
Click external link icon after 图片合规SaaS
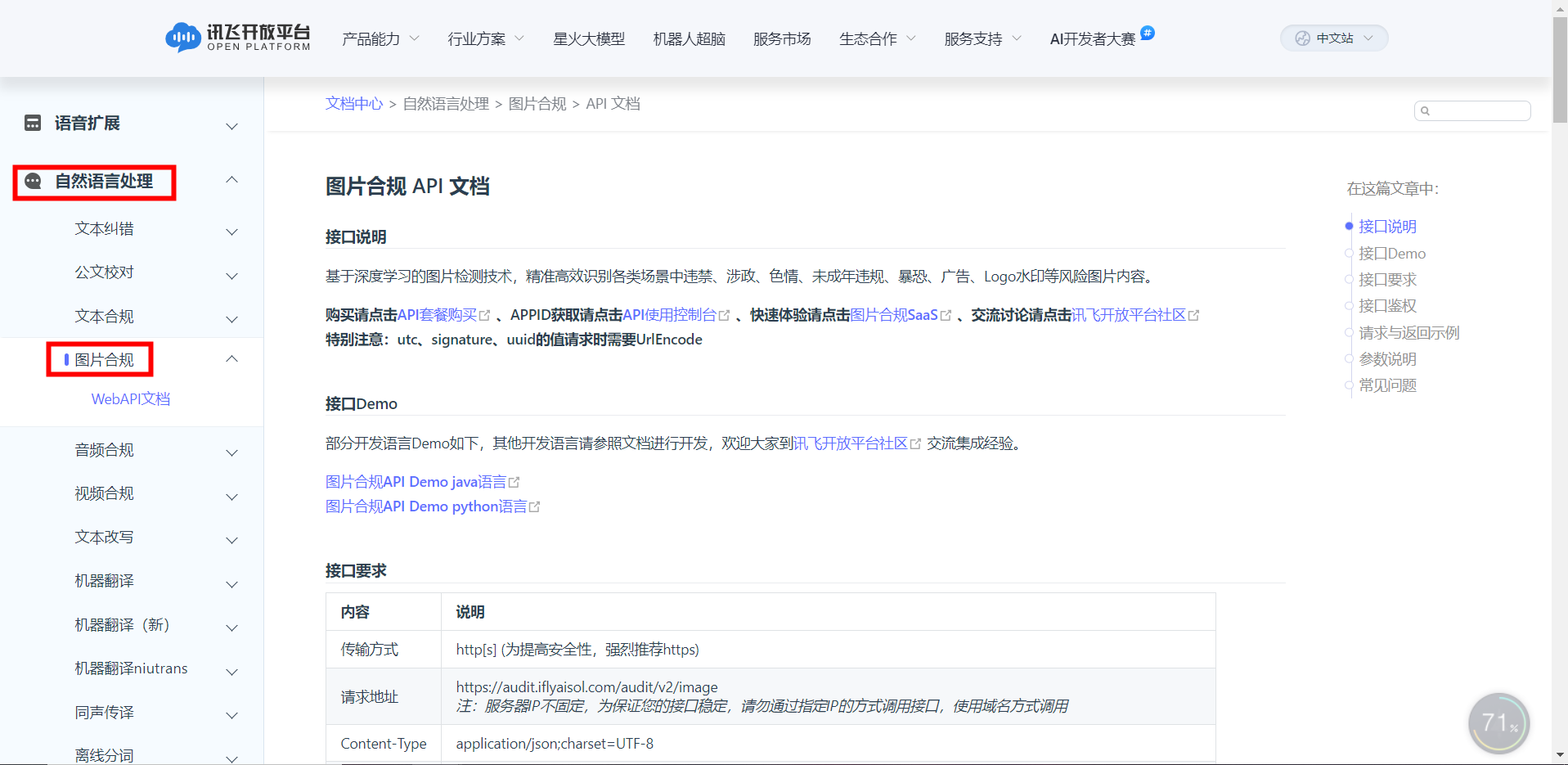(946, 315)
